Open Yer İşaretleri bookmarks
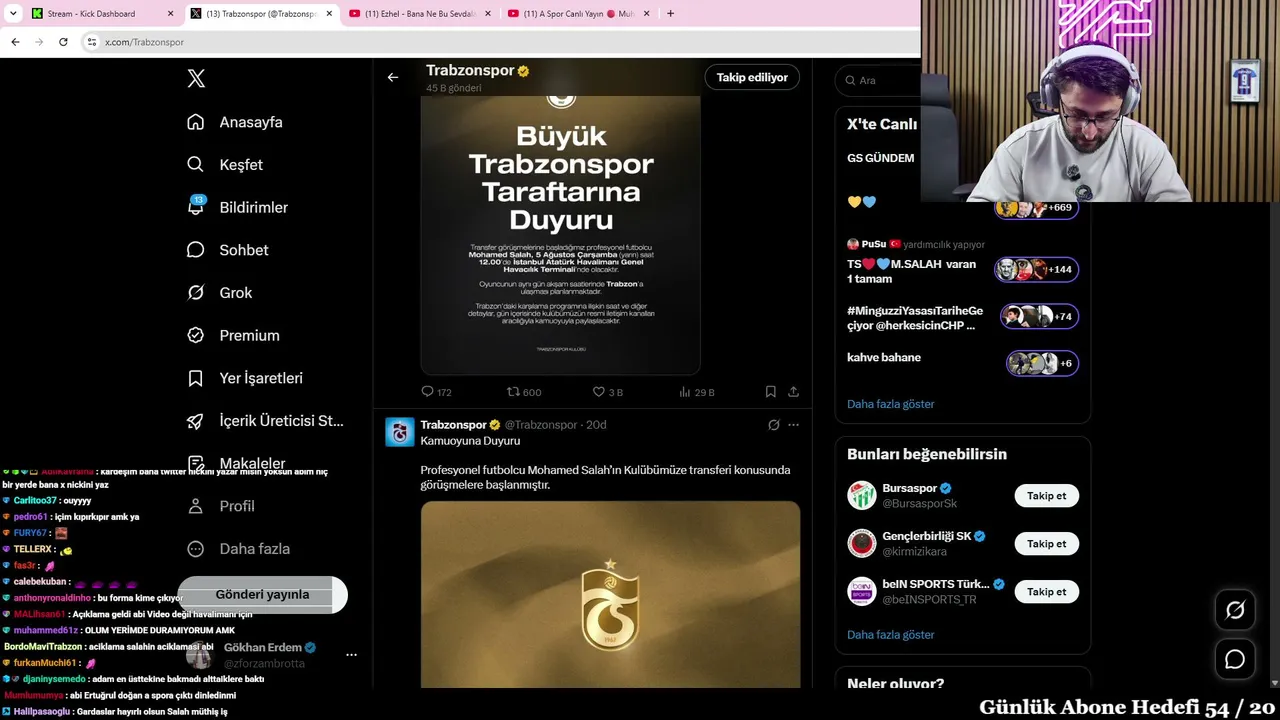The image size is (1280, 720). click(x=245, y=378)
